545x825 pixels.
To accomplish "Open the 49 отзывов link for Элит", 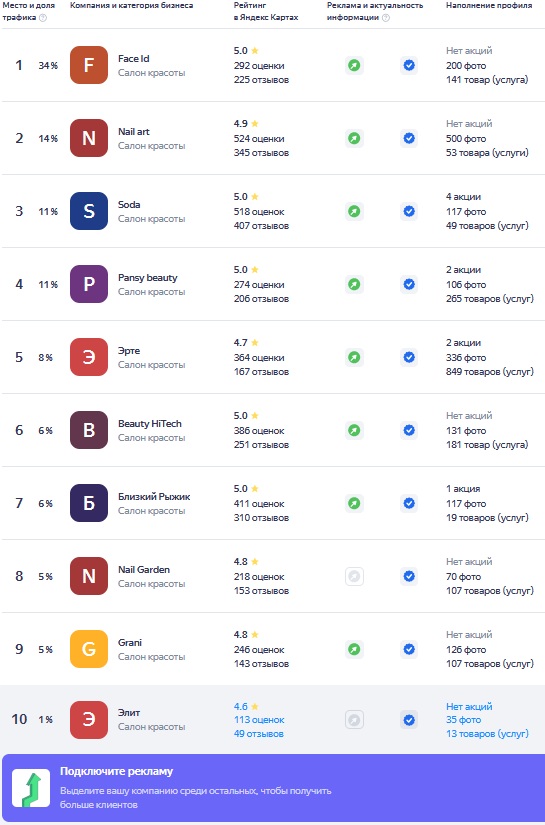I will (x=259, y=733).
